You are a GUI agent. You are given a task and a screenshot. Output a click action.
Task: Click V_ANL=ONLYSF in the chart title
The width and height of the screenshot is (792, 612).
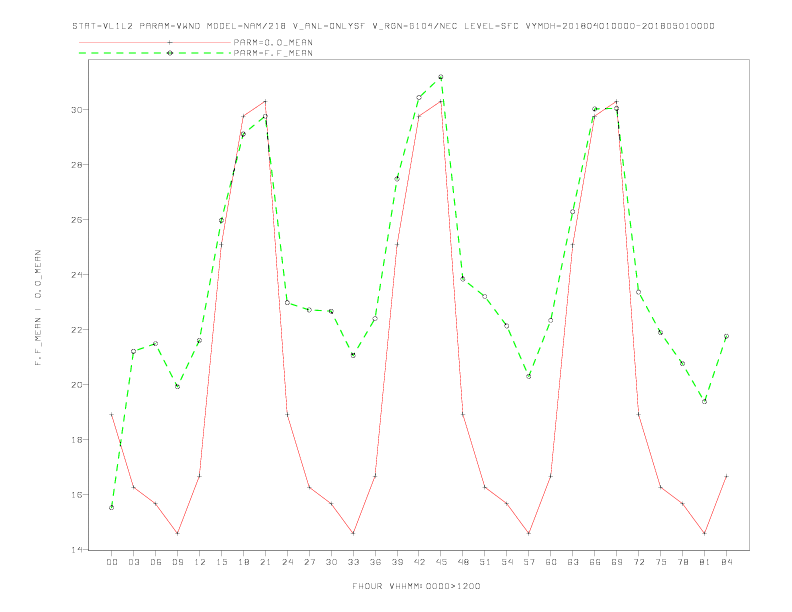click(x=329, y=26)
